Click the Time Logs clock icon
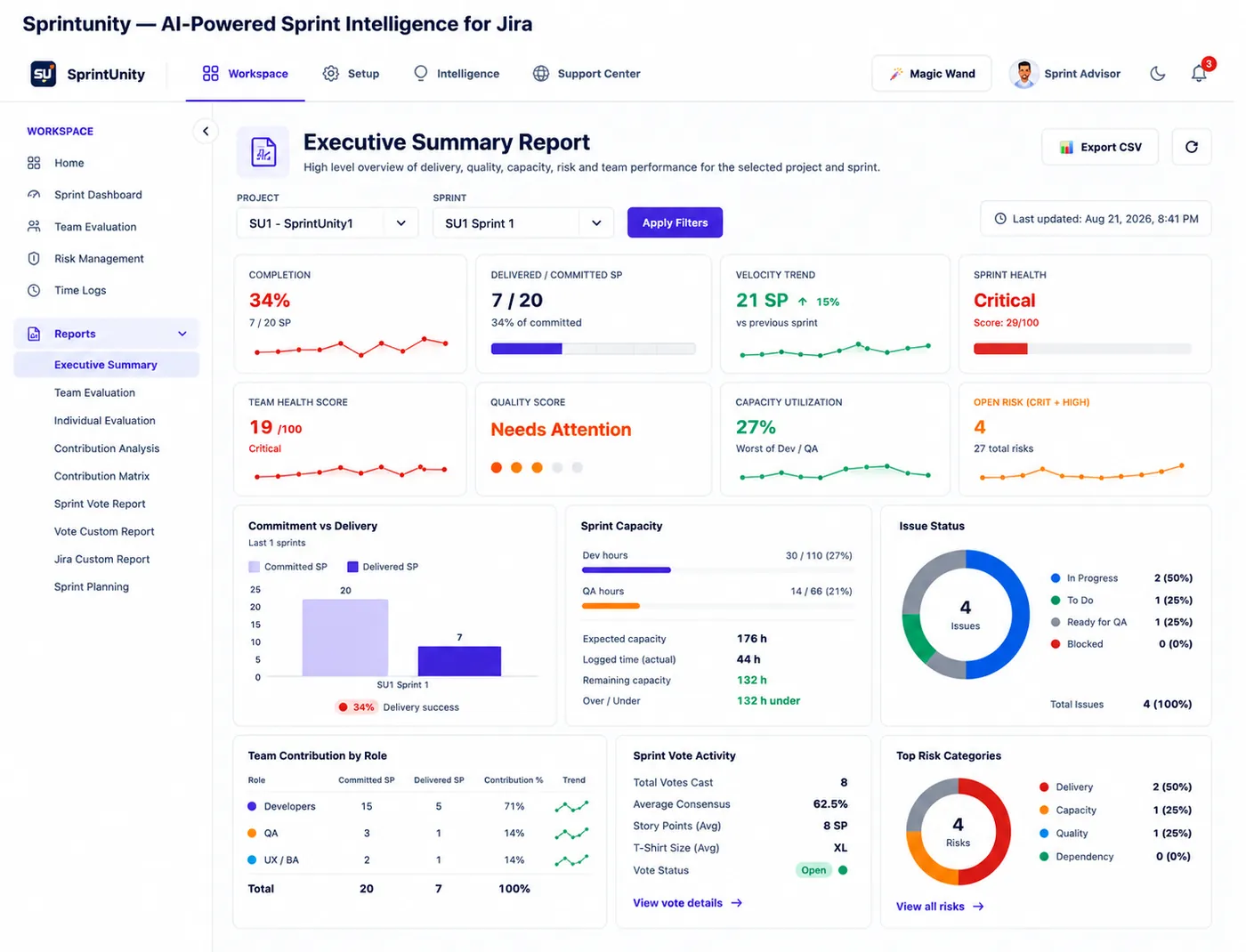The width and height of the screenshot is (1246, 952). [x=34, y=291]
